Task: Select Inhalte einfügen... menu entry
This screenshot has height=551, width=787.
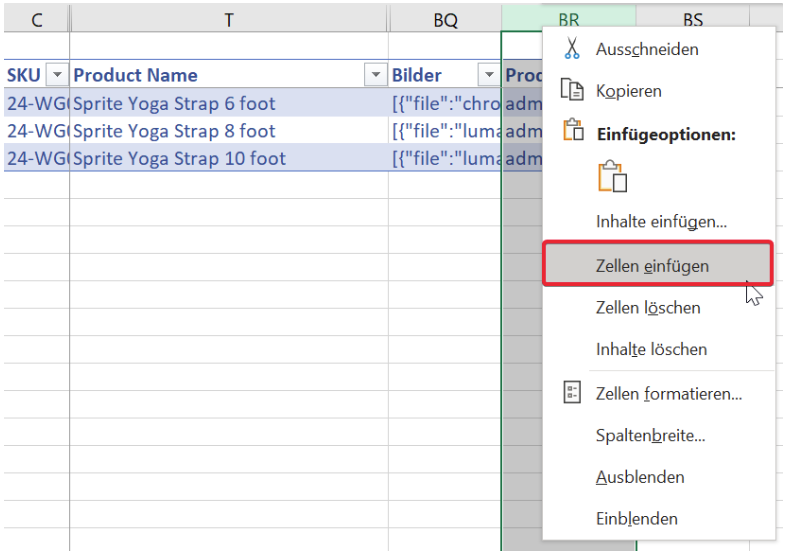Action: (x=659, y=221)
